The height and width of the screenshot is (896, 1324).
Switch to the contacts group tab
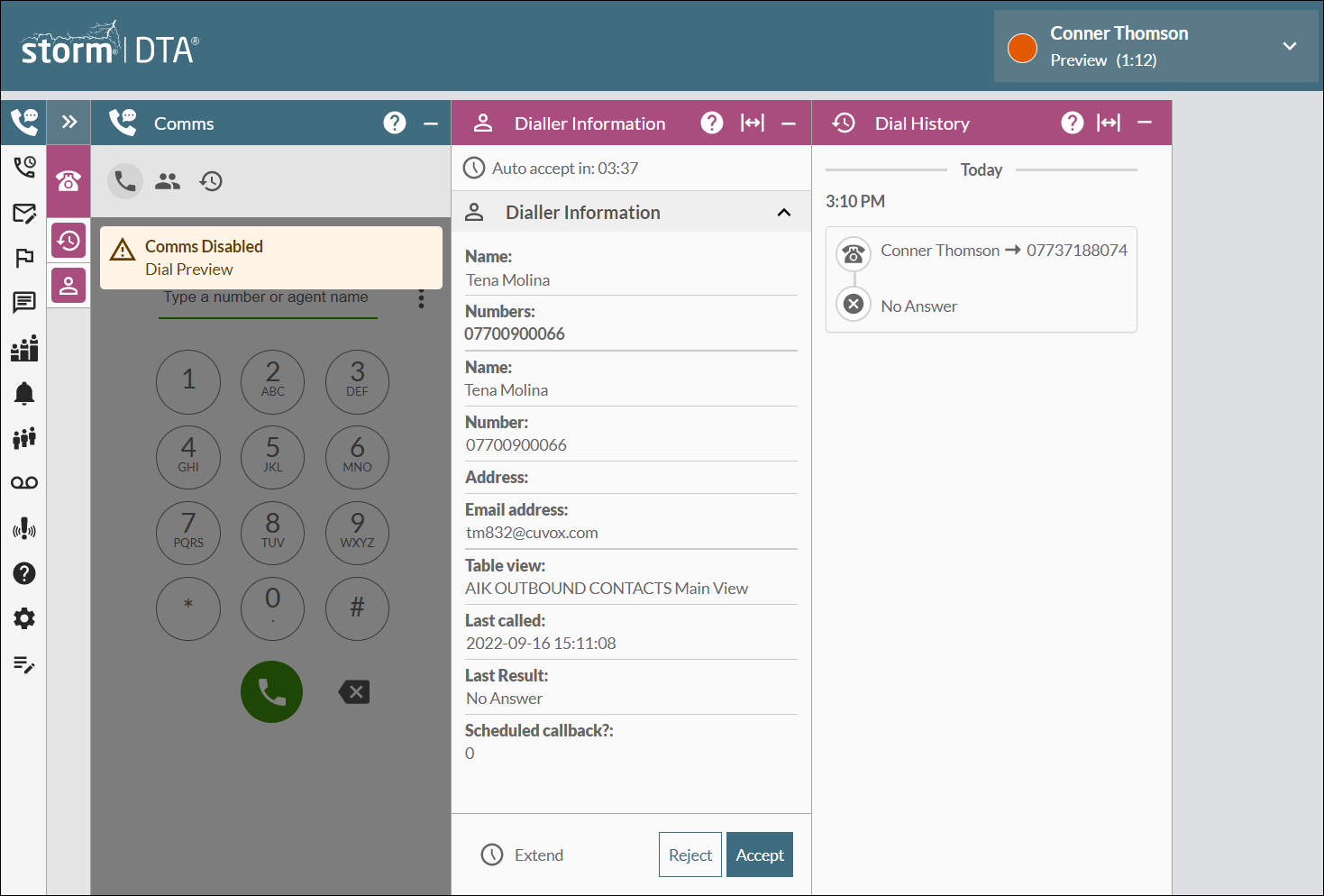click(168, 181)
